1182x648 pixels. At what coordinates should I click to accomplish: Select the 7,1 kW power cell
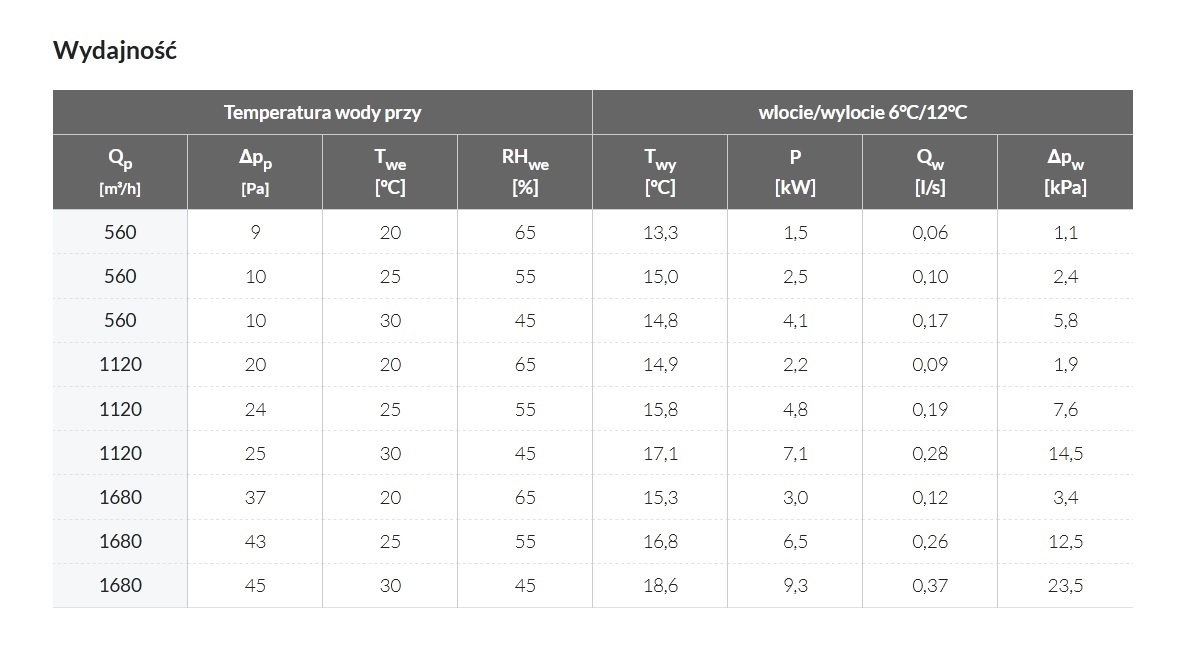pyautogui.click(x=795, y=453)
